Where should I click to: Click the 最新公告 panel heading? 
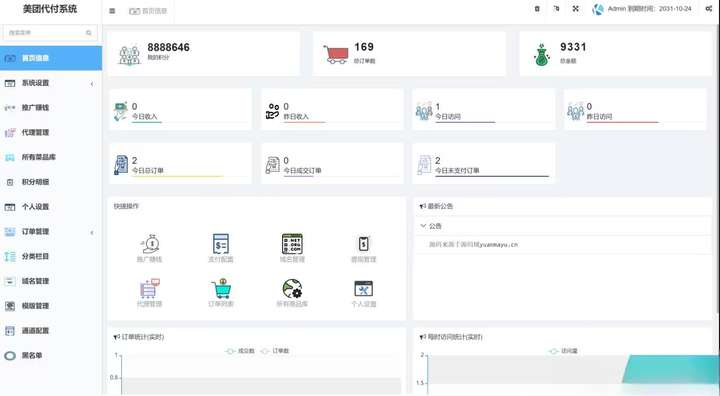440,206
